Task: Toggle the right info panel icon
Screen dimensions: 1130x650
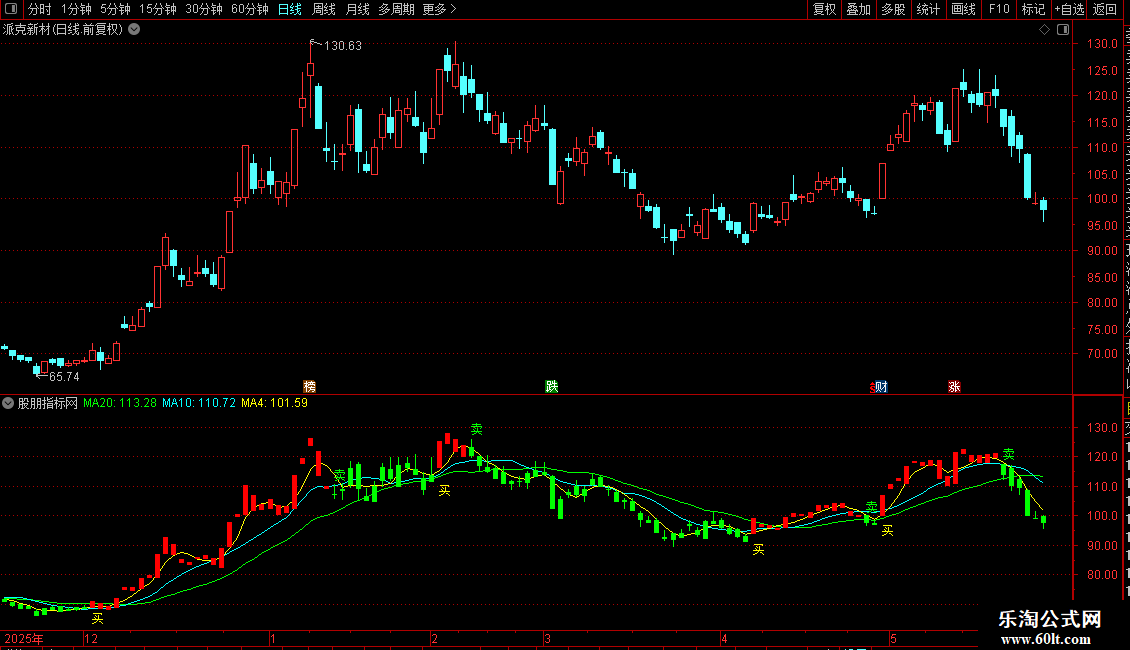Action: point(1063,30)
